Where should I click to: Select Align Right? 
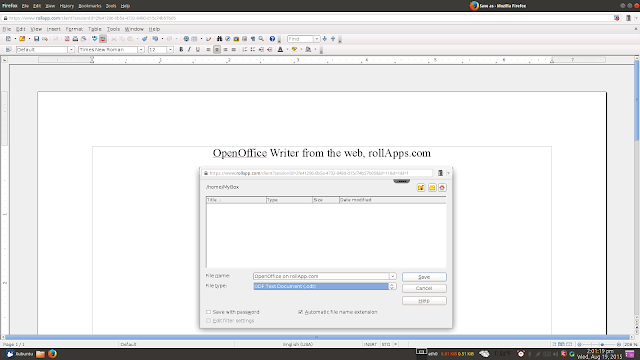click(225, 49)
